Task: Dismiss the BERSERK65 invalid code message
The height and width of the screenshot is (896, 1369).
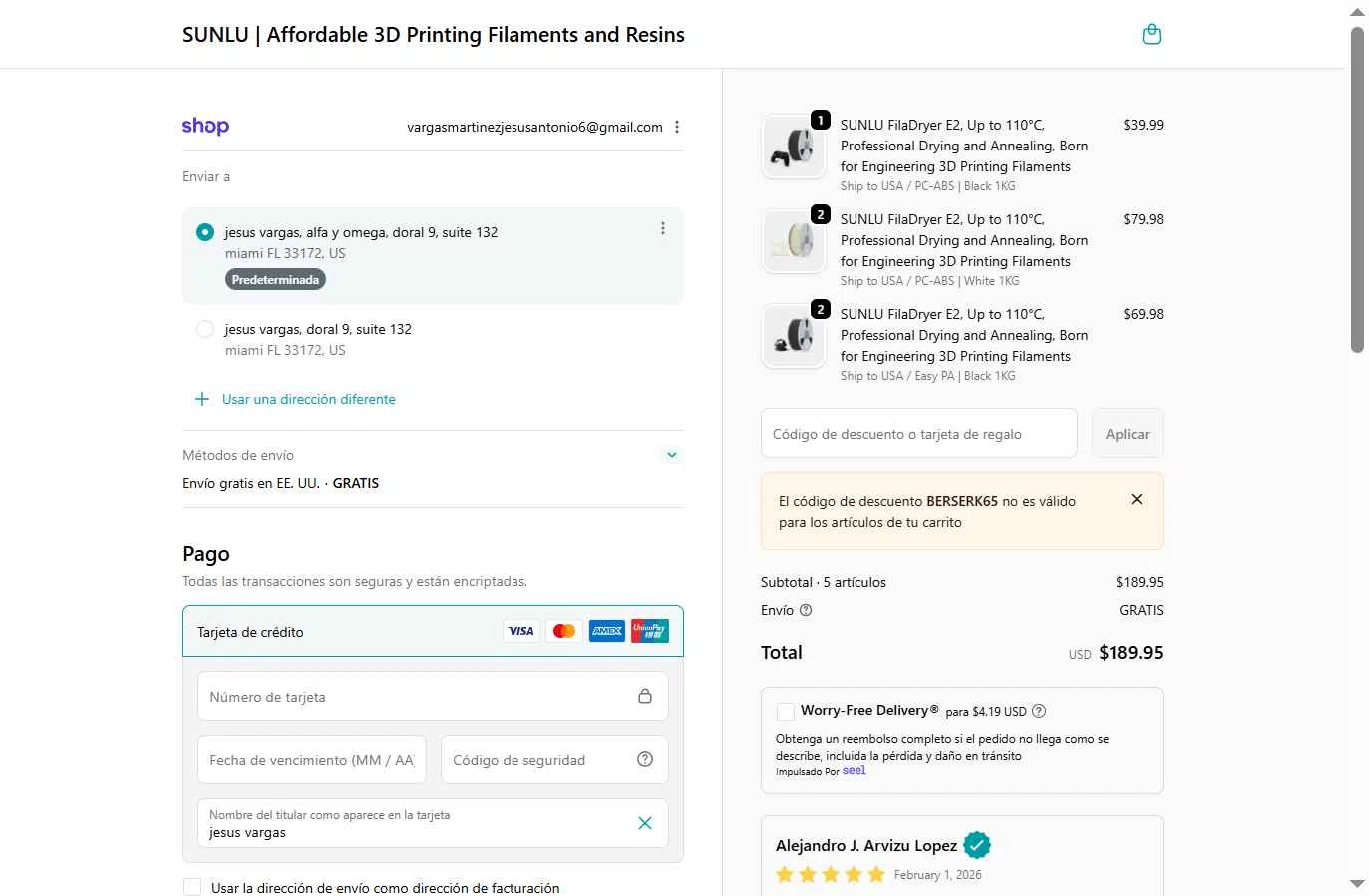Action: pyautogui.click(x=1137, y=500)
